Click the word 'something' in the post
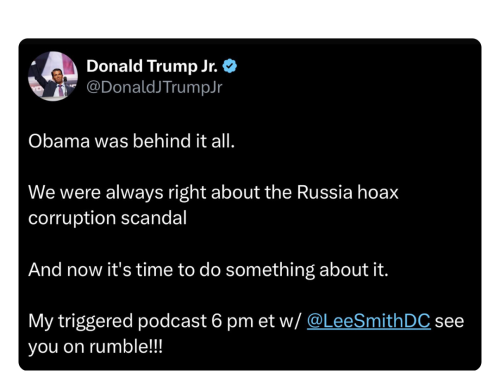500x389 pixels. [x=270, y=270]
